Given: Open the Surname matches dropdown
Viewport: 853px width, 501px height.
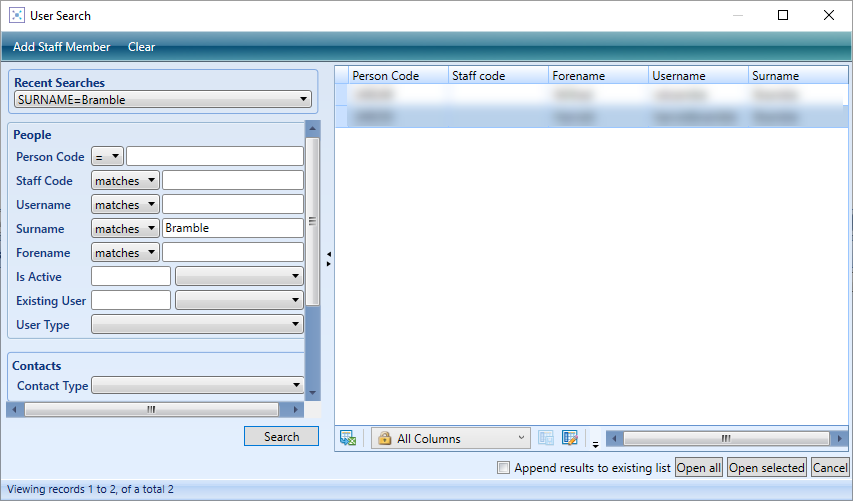Looking at the screenshot, I should 125,228.
